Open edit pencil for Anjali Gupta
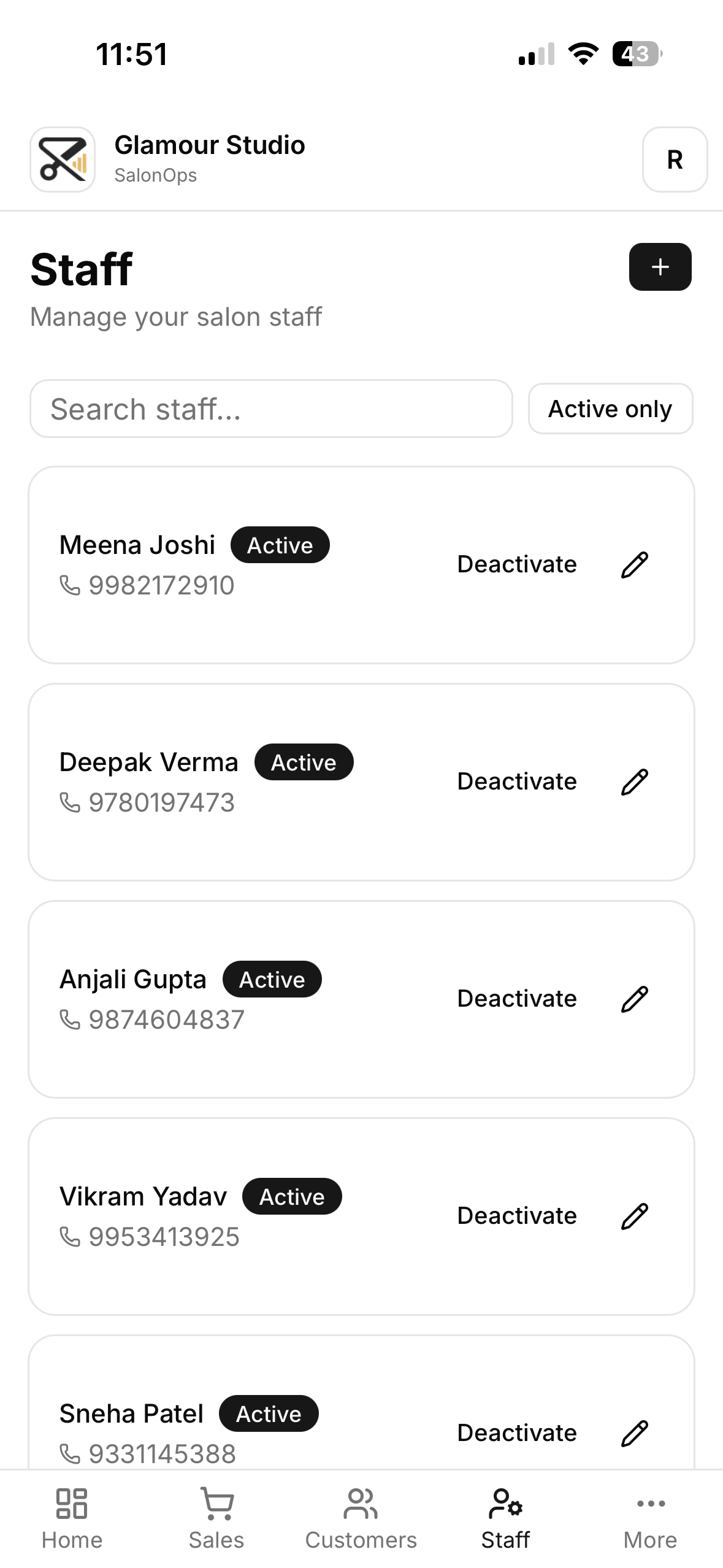 pyautogui.click(x=634, y=999)
